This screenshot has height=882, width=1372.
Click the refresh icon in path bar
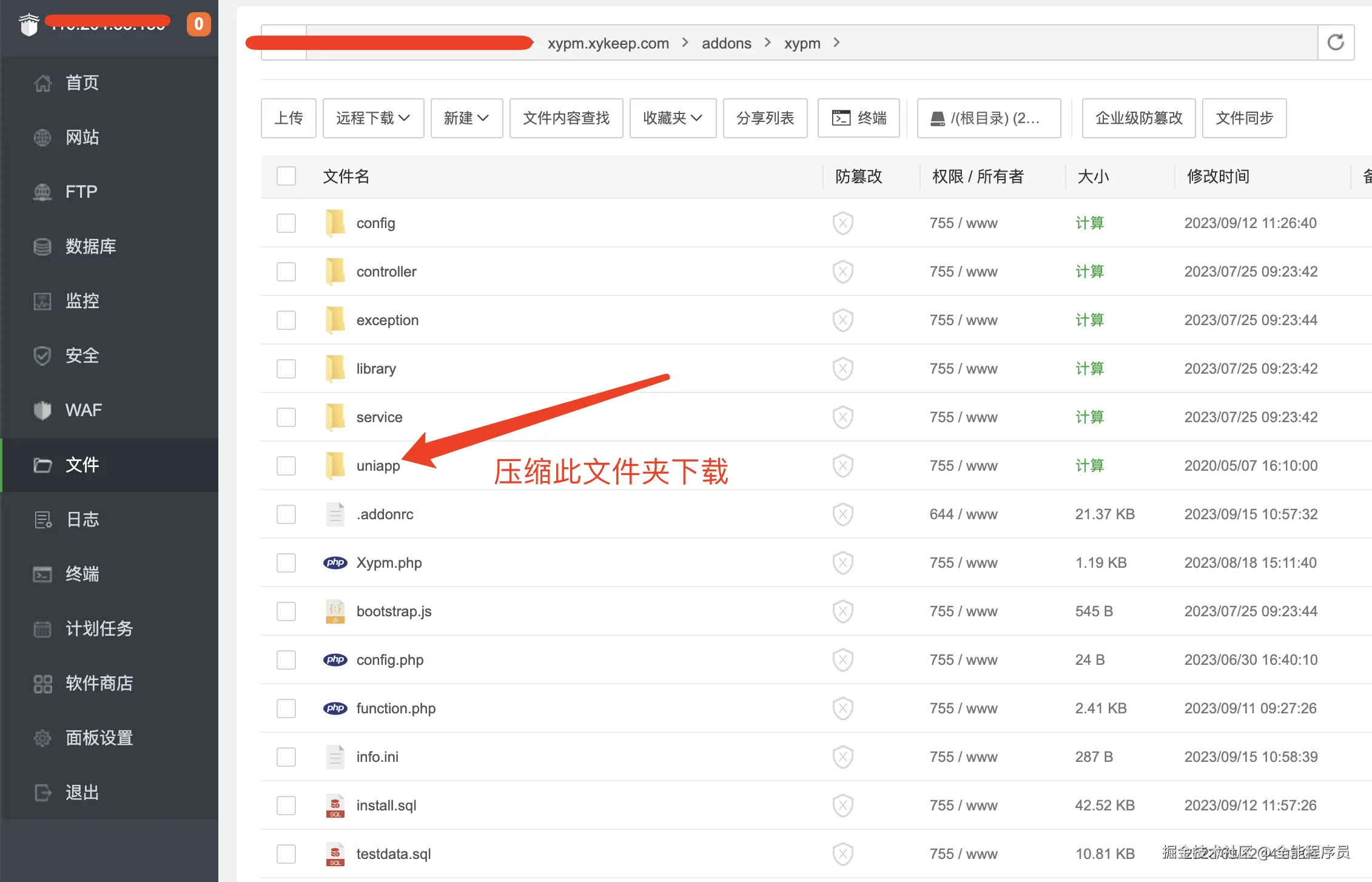(x=1335, y=42)
